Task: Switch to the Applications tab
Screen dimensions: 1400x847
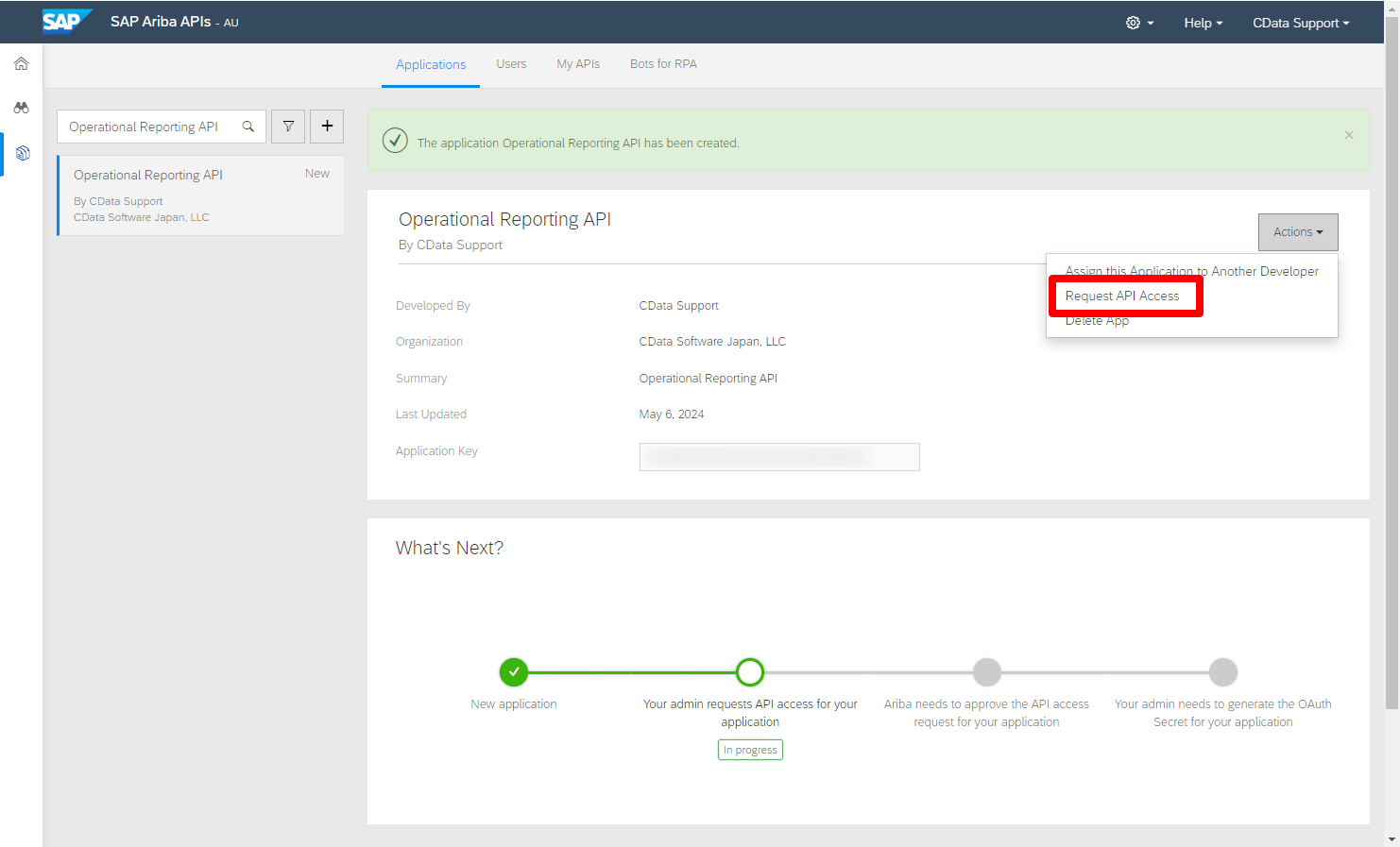Action: tap(431, 64)
